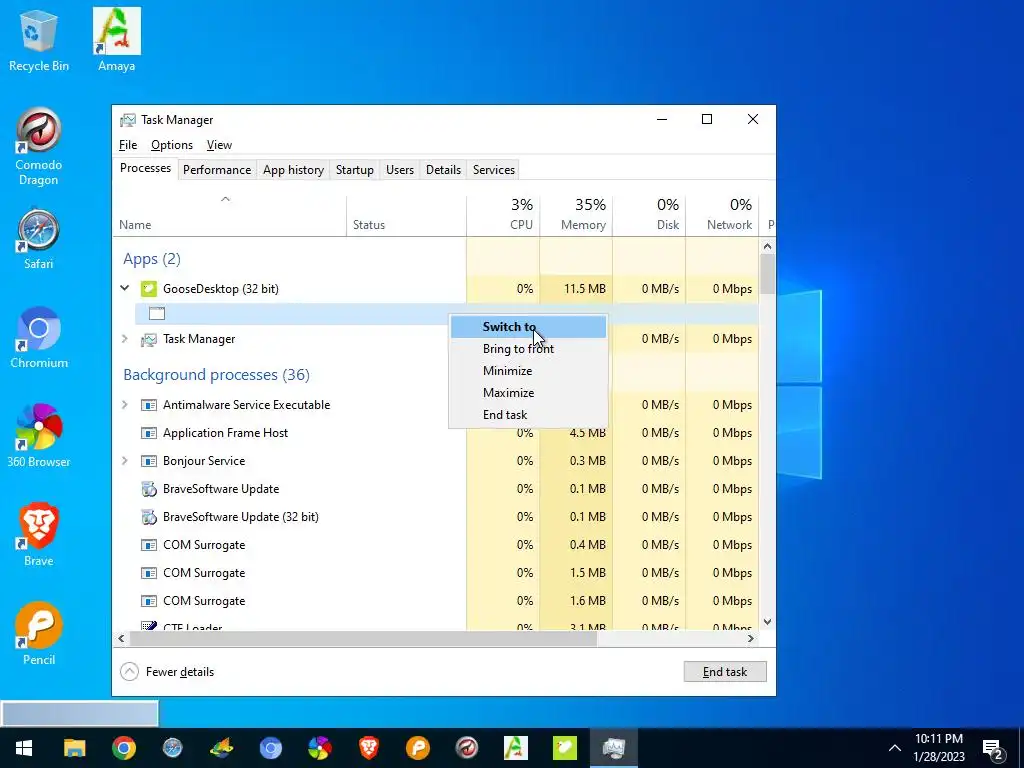Viewport: 1024px width, 768px height.
Task: Open the 360 Browser desktop icon
Action: [39, 437]
